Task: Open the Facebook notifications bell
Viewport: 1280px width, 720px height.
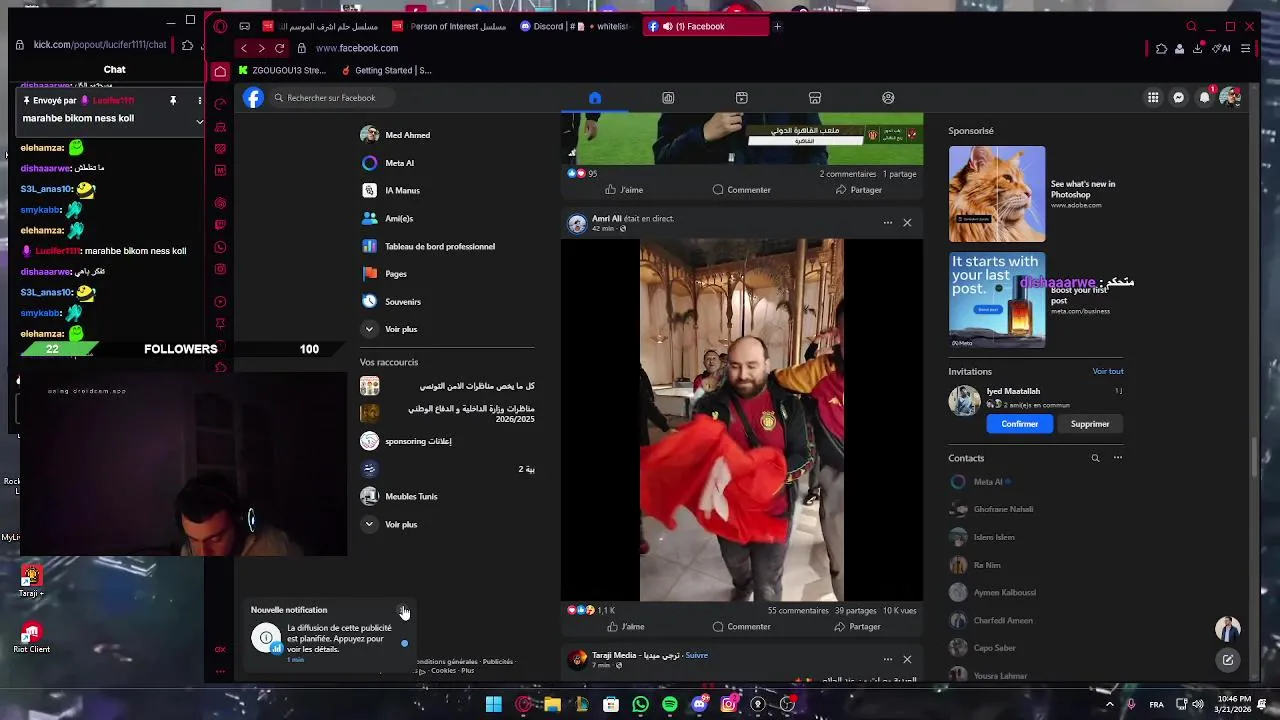Action: point(1205,98)
